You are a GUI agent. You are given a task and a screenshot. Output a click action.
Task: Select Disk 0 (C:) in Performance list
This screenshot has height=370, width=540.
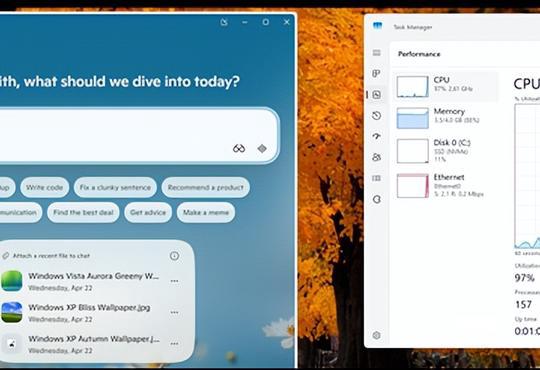pos(446,151)
